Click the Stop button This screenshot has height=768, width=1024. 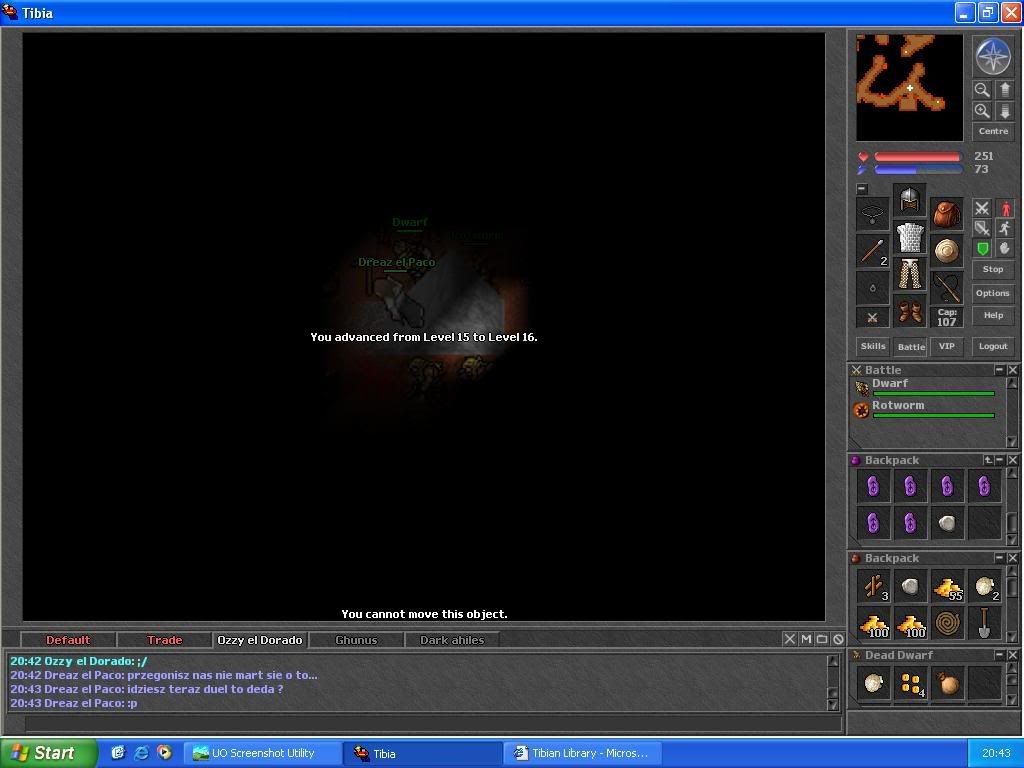[993, 269]
